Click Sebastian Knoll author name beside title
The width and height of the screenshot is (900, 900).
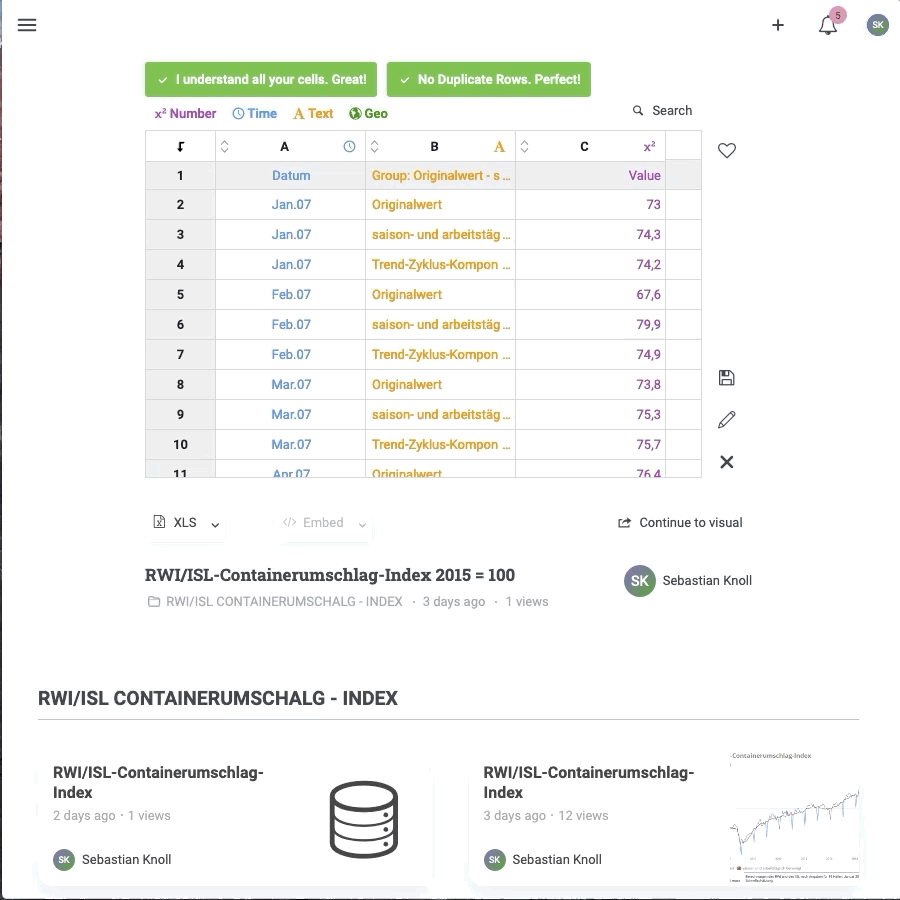pos(707,580)
